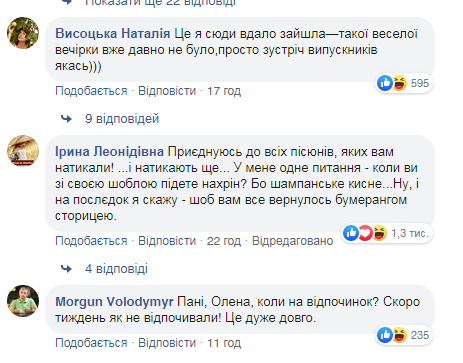
Task: Expand the 4 відповіді replies thread
Action: tap(116, 269)
